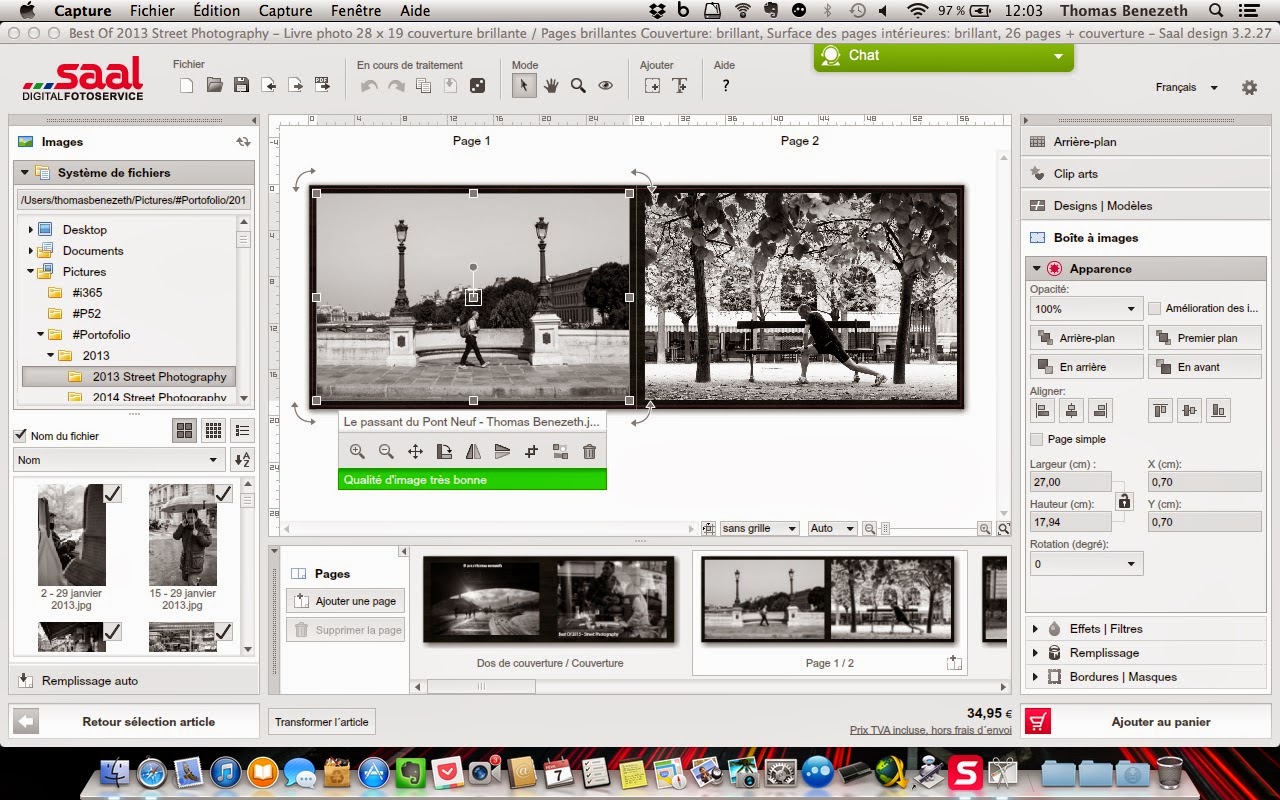1280x800 pixels.
Task: Click the add text box icon
Action: 680,86
